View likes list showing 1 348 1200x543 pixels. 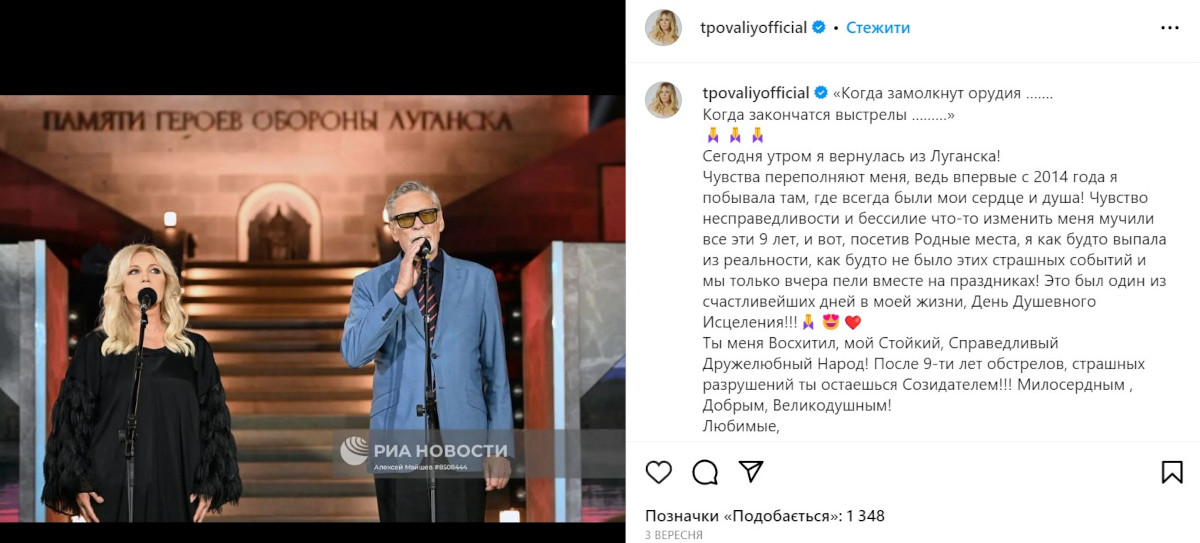pyautogui.click(x=765, y=516)
